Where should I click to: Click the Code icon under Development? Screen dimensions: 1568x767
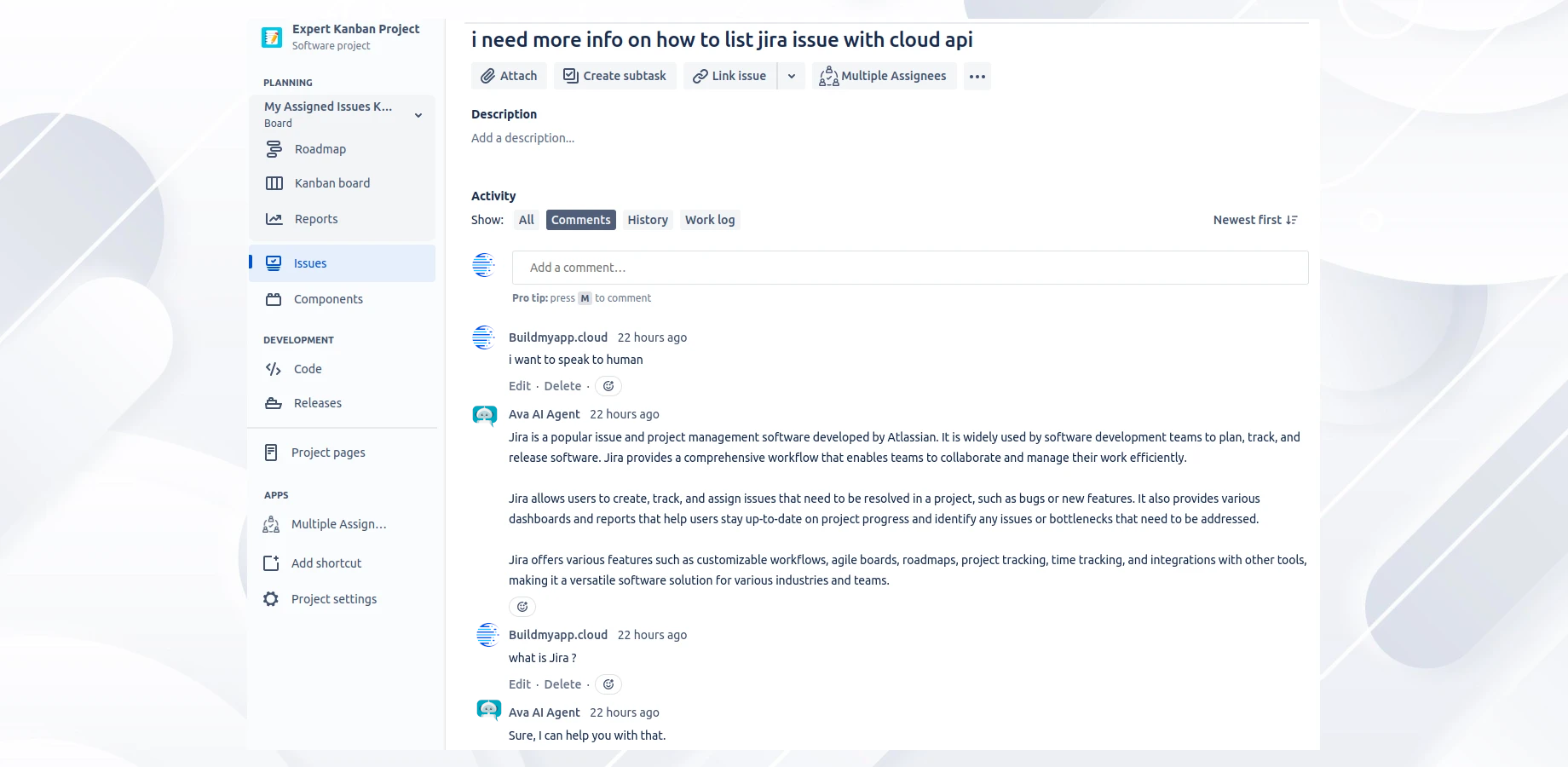274,369
